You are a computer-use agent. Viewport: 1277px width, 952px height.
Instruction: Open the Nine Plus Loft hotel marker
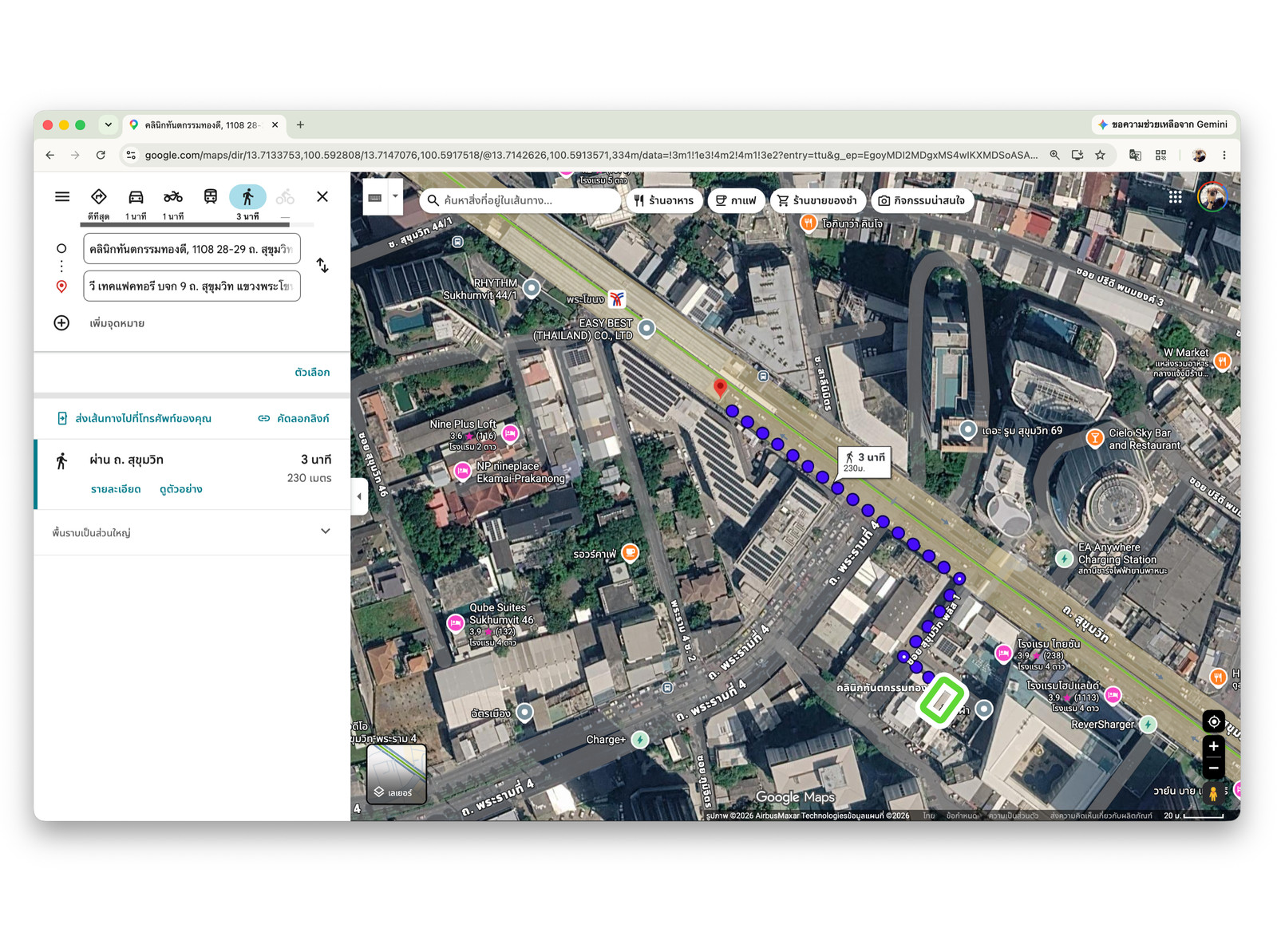511,433
